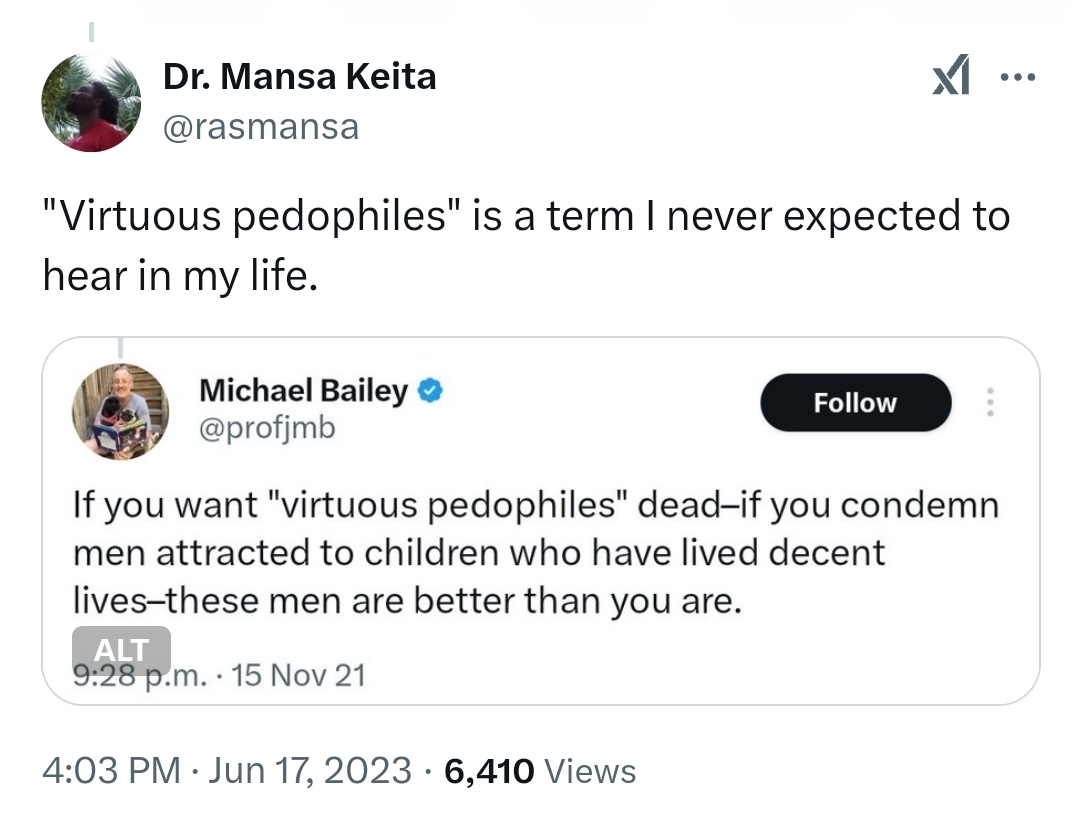Click the quoted text beginning 'If you want'
The image size is (1080, 823).
click(536, 553)
